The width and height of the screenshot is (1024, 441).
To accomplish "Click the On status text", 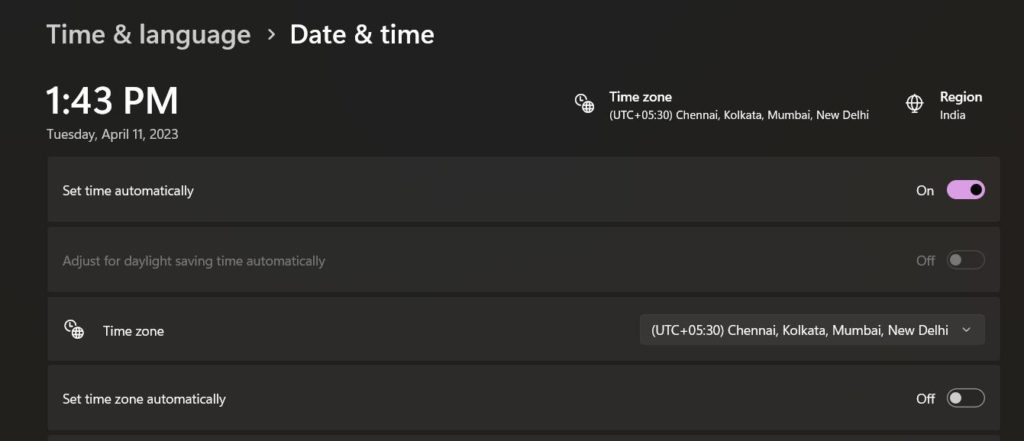I will [925, 190].
